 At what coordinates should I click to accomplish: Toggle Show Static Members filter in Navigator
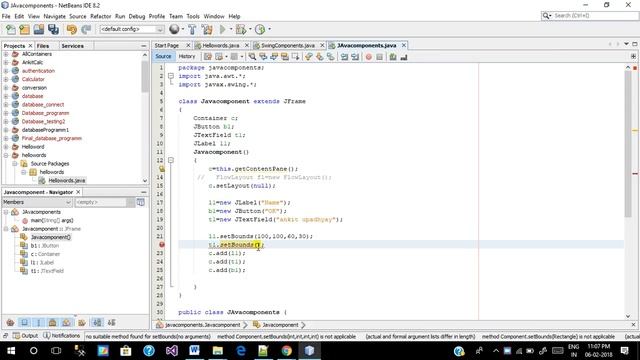coord(39,322)
